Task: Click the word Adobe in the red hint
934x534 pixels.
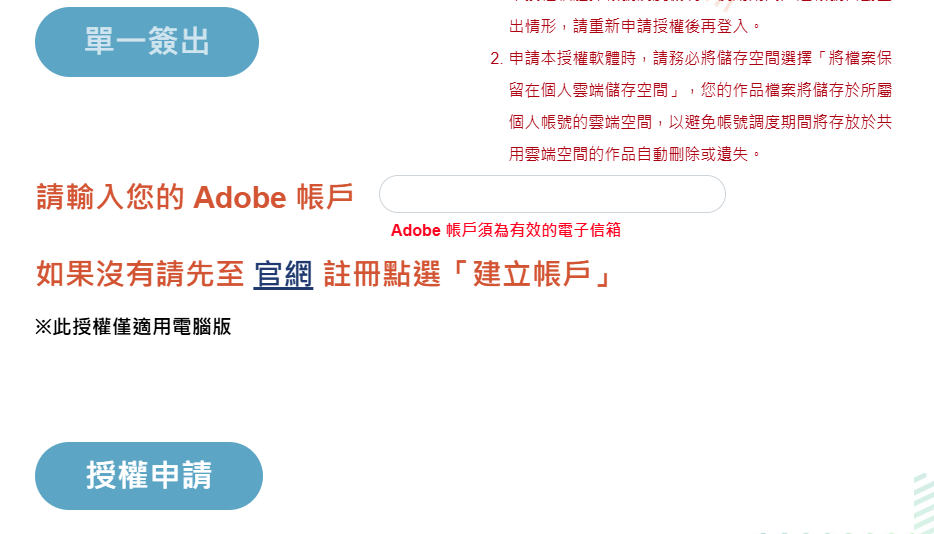Action: coord(416,231)
